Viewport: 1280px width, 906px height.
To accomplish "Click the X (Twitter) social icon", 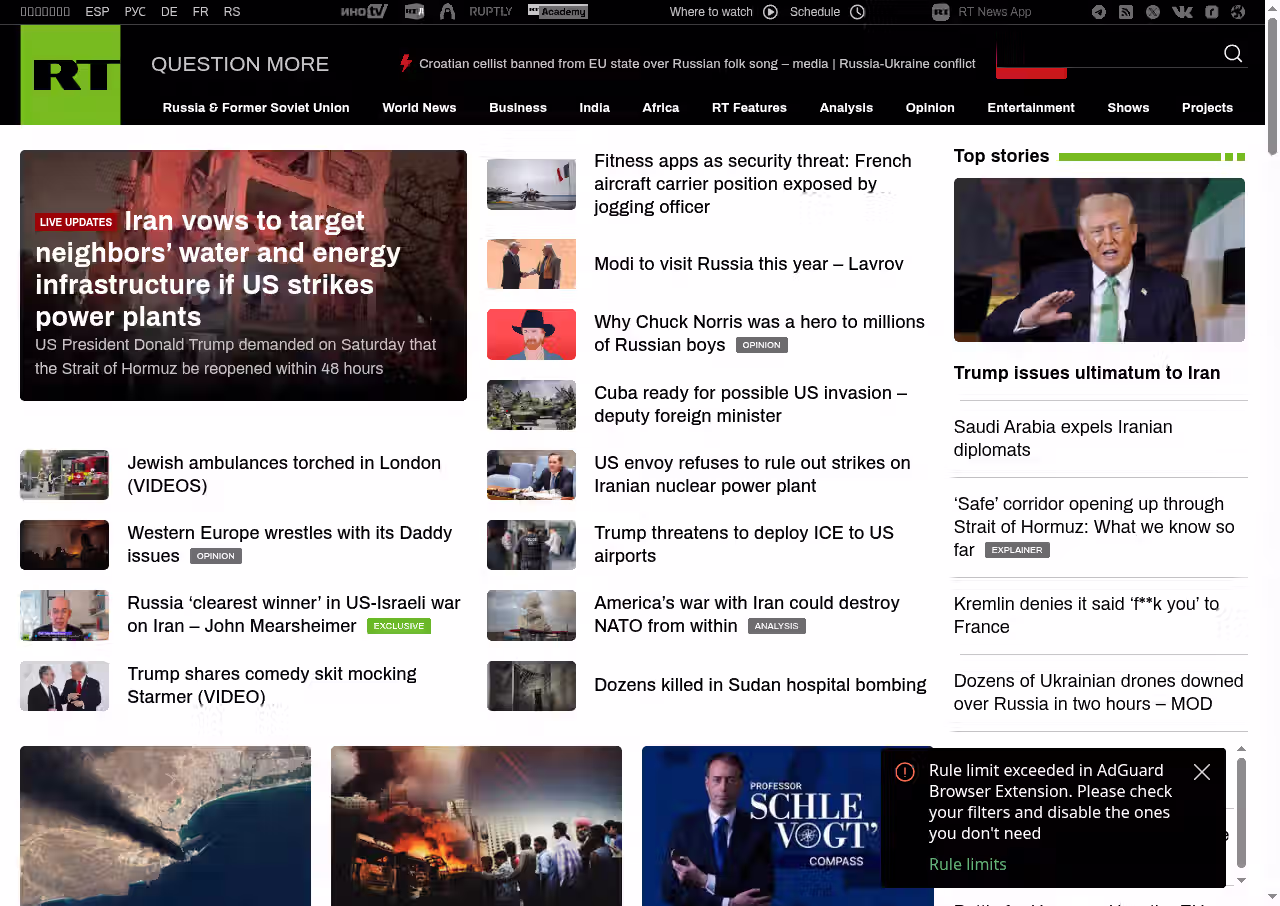I will [1153, 12].
